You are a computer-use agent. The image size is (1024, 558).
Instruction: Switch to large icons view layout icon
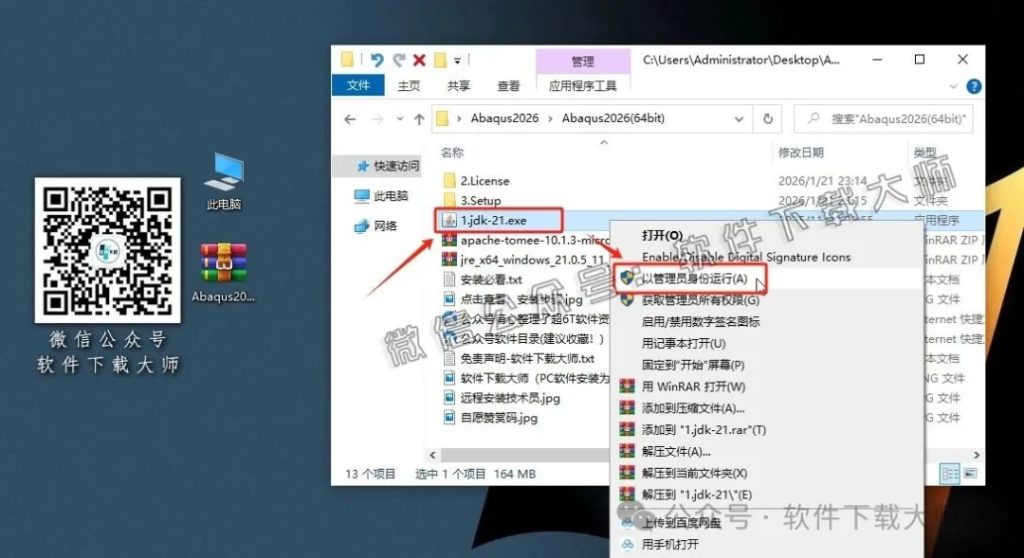(970, 474)
